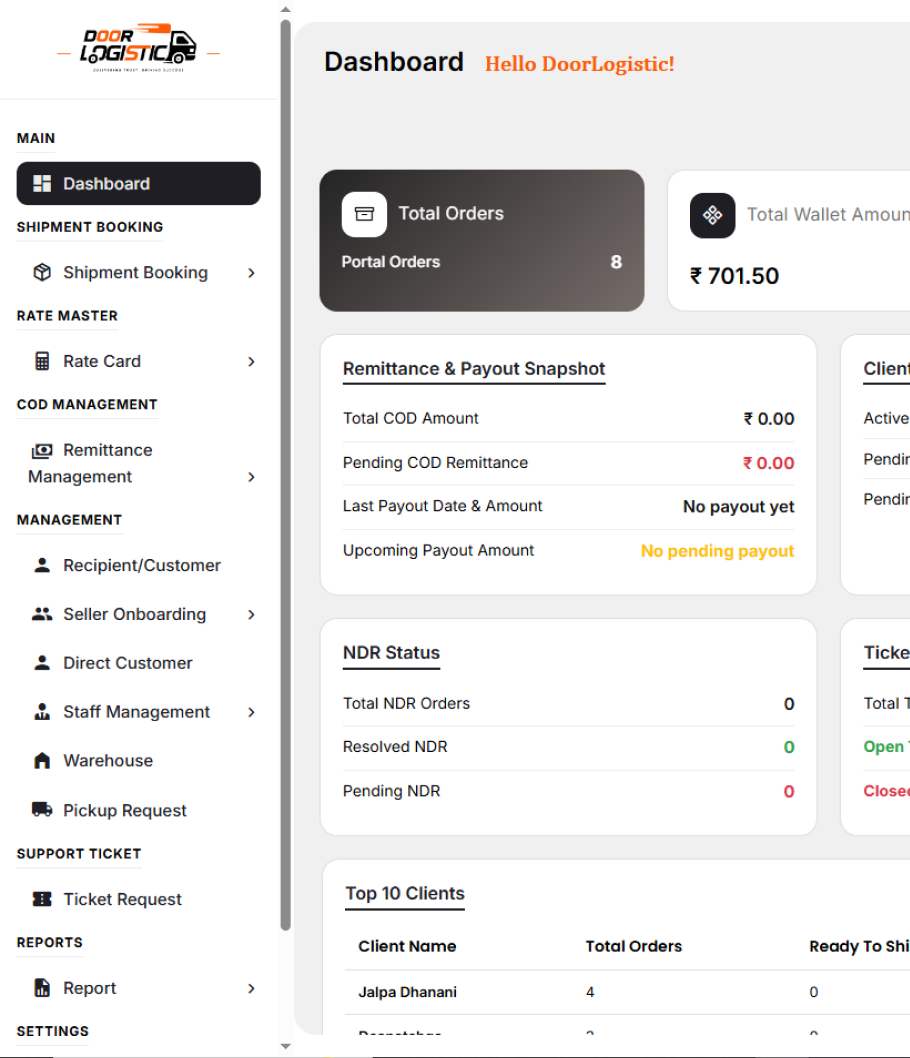Image resolution: width=910 pixels, height=1058 pixels.
Task: Click the Direct Customer person icon
Action: [x=42, y=663]
